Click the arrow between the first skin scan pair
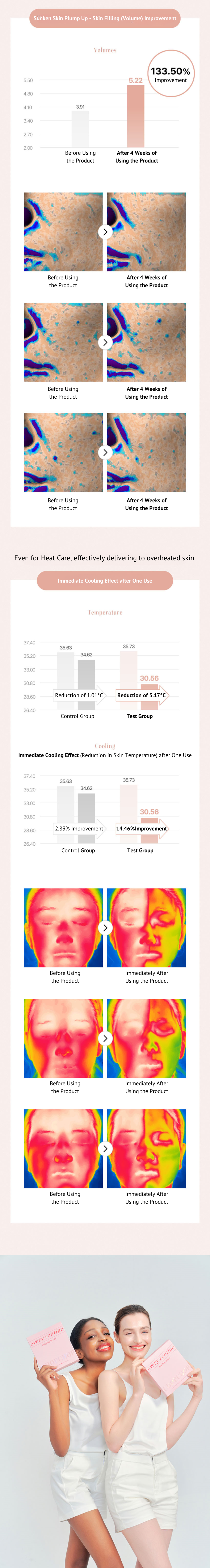The height and width of the screenshot is (1568, 210). tap(105, 232)
